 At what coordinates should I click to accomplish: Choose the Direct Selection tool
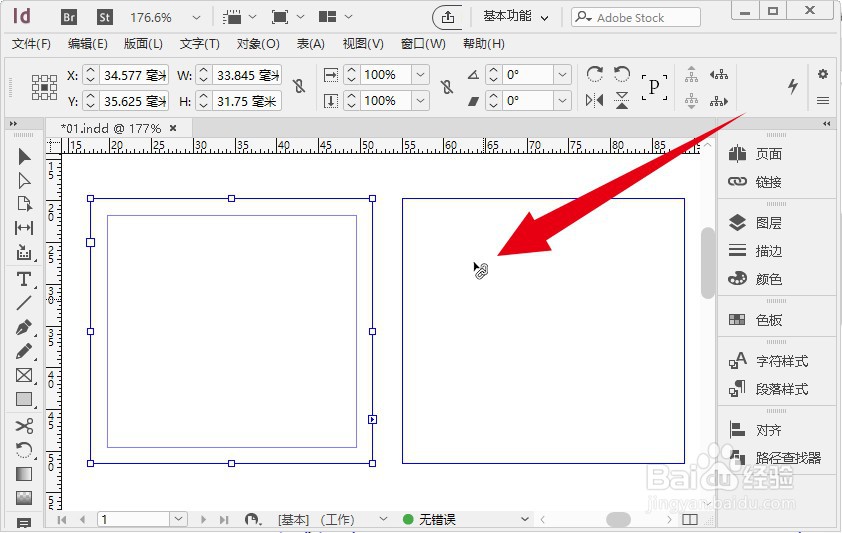pos(24,180)
